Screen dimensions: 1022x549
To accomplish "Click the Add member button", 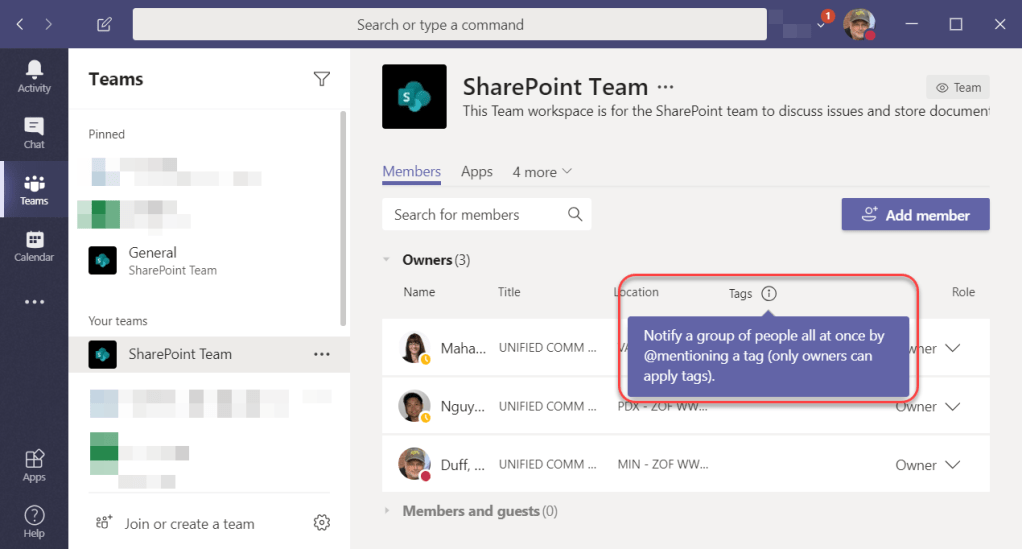I will 915,214.
